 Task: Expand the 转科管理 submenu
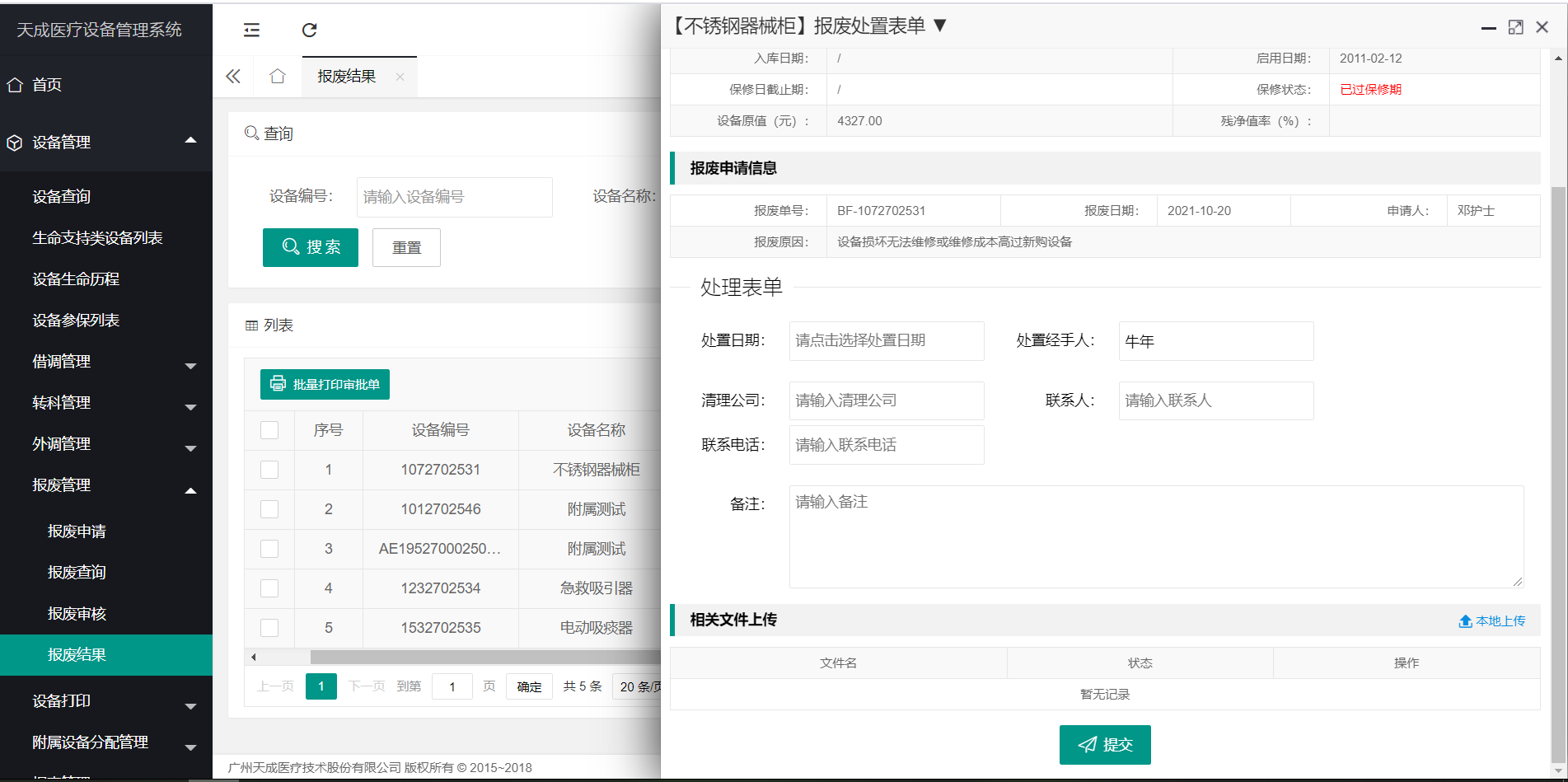point(191,406)
